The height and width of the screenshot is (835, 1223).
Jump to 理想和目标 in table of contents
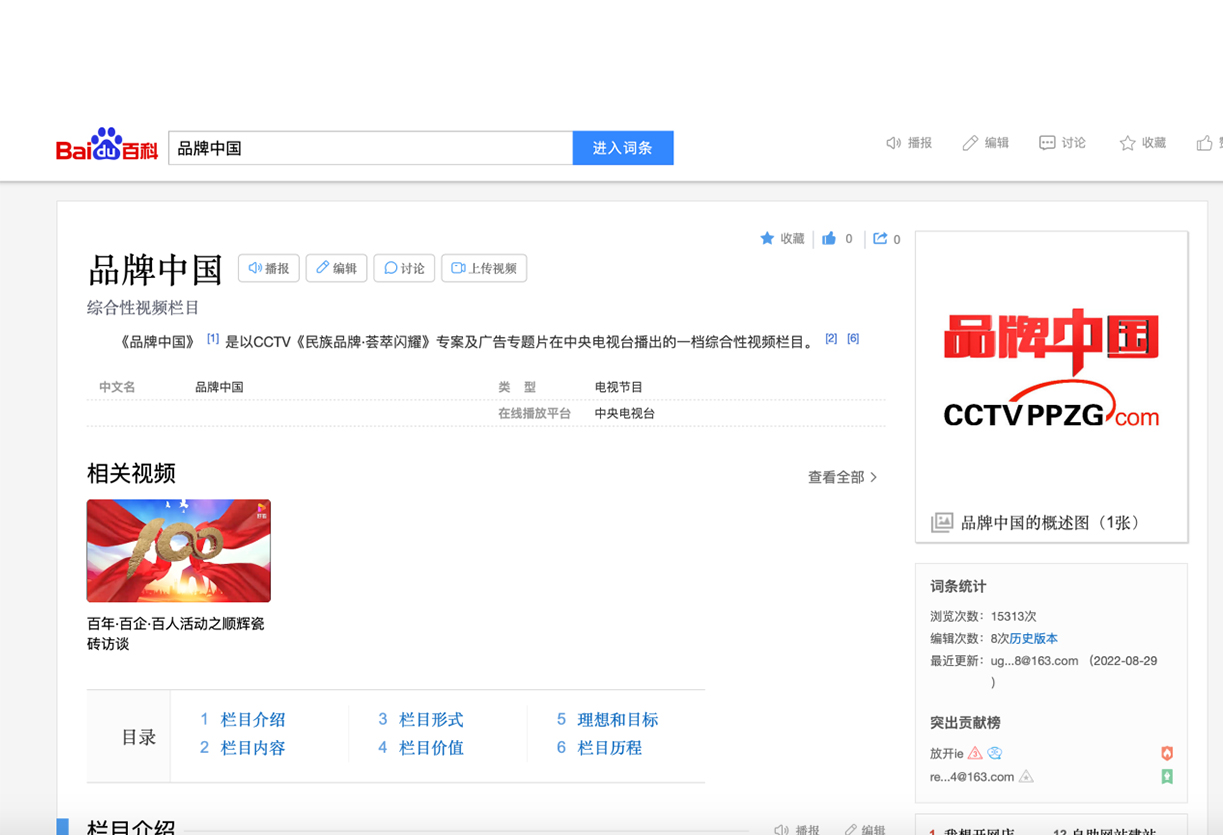coord(617,719)
